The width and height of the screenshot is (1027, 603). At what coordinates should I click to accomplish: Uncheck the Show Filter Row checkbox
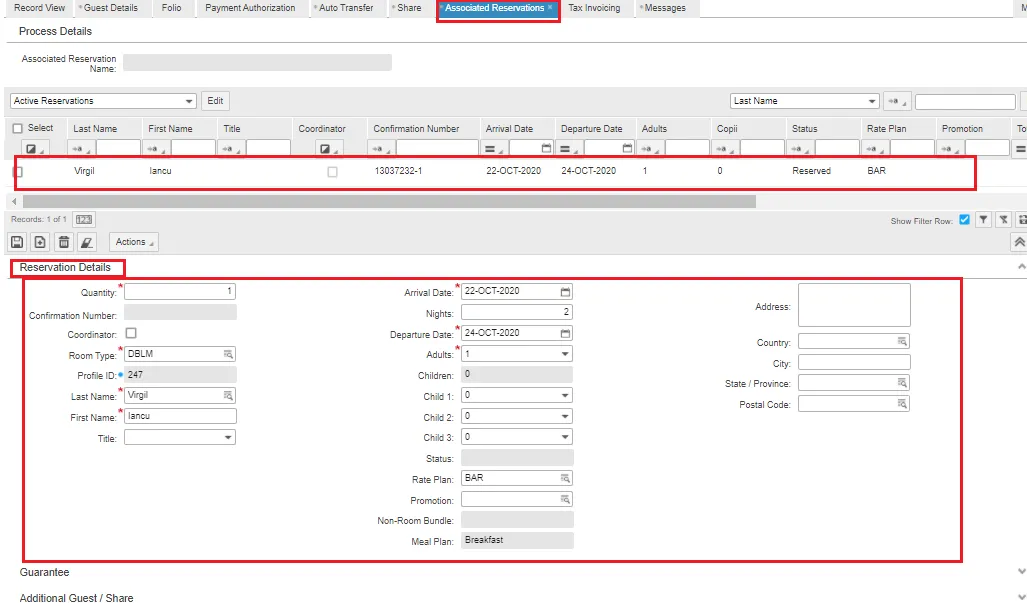(x=964, y=220)
